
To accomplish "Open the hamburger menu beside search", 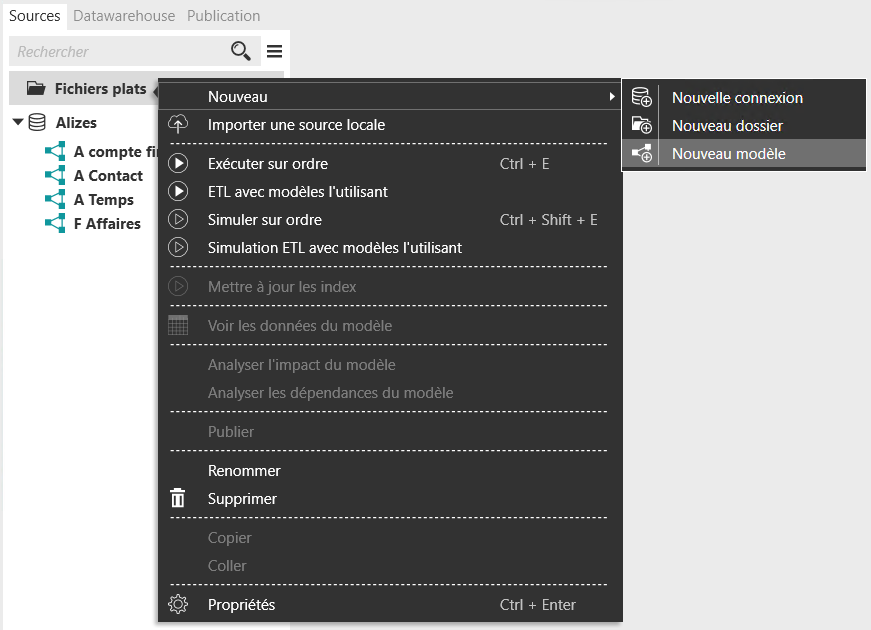I will [x=274, y=51].
